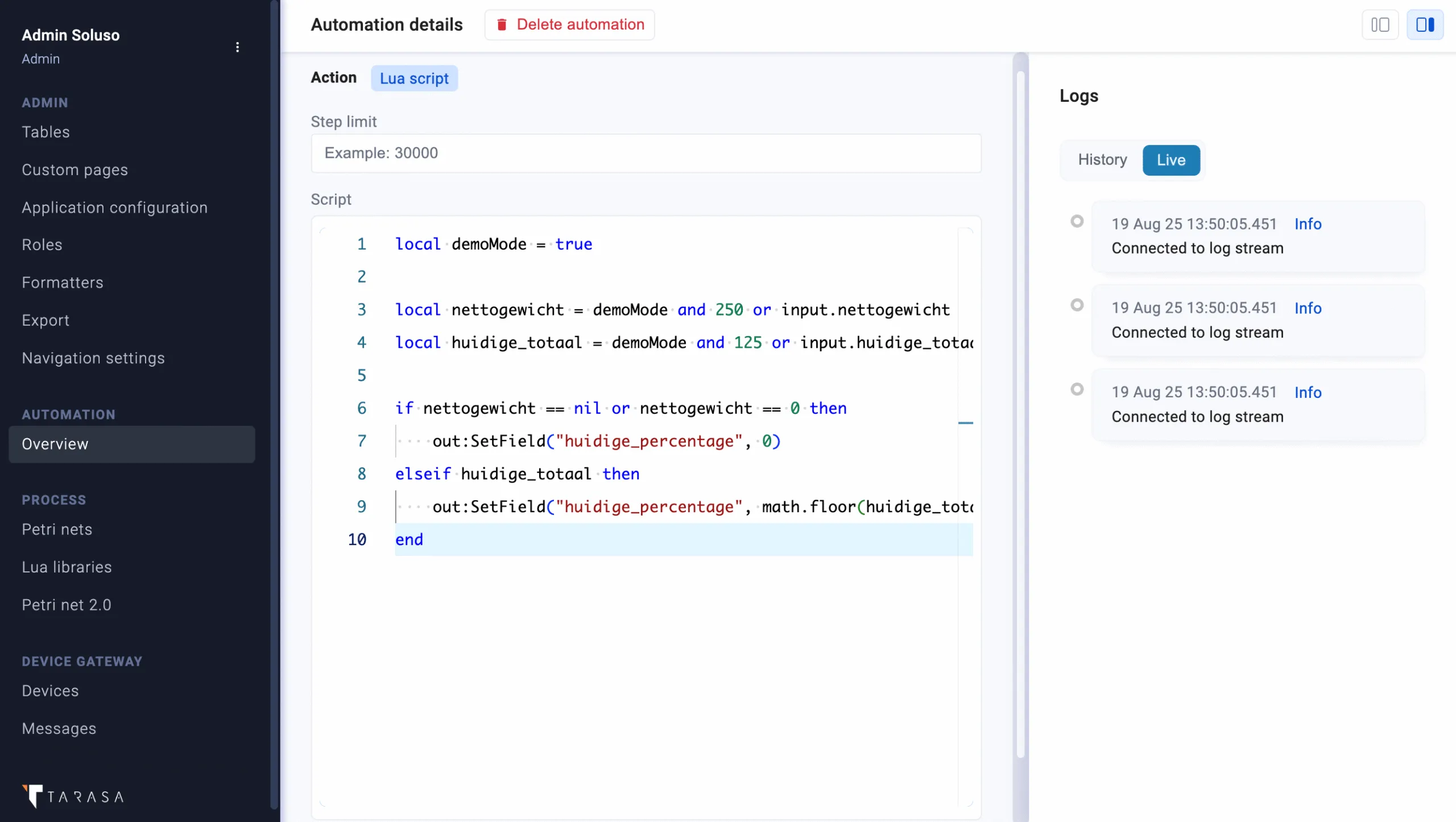Click the first log entry circle marker
This screenshot has width=1456, height=822.
1077,221
